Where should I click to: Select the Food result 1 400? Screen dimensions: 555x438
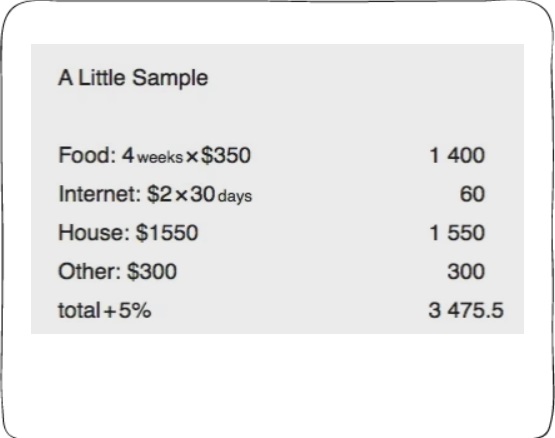(x=457, y=155)
